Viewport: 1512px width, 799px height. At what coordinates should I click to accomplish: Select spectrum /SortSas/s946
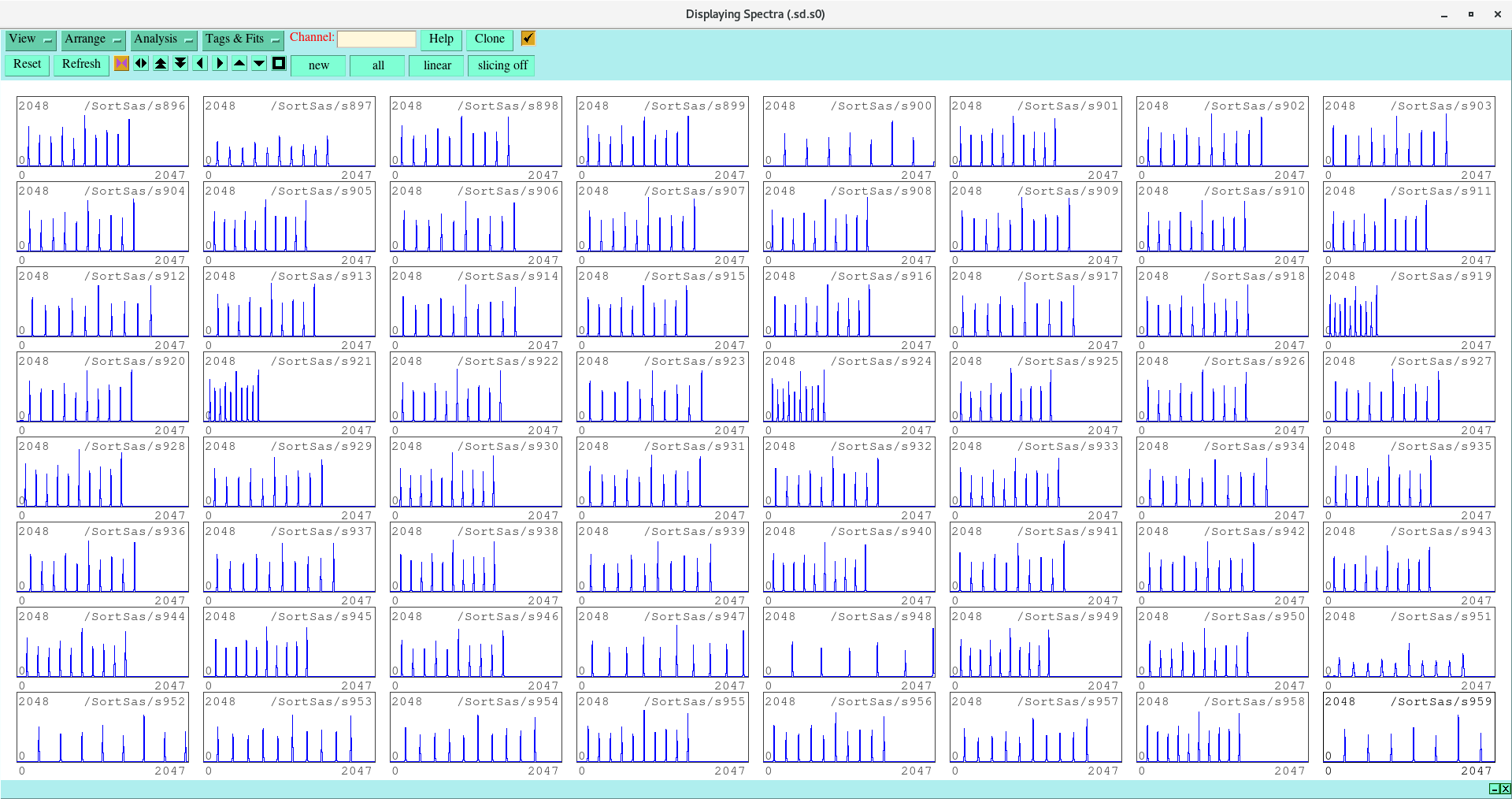476,642
